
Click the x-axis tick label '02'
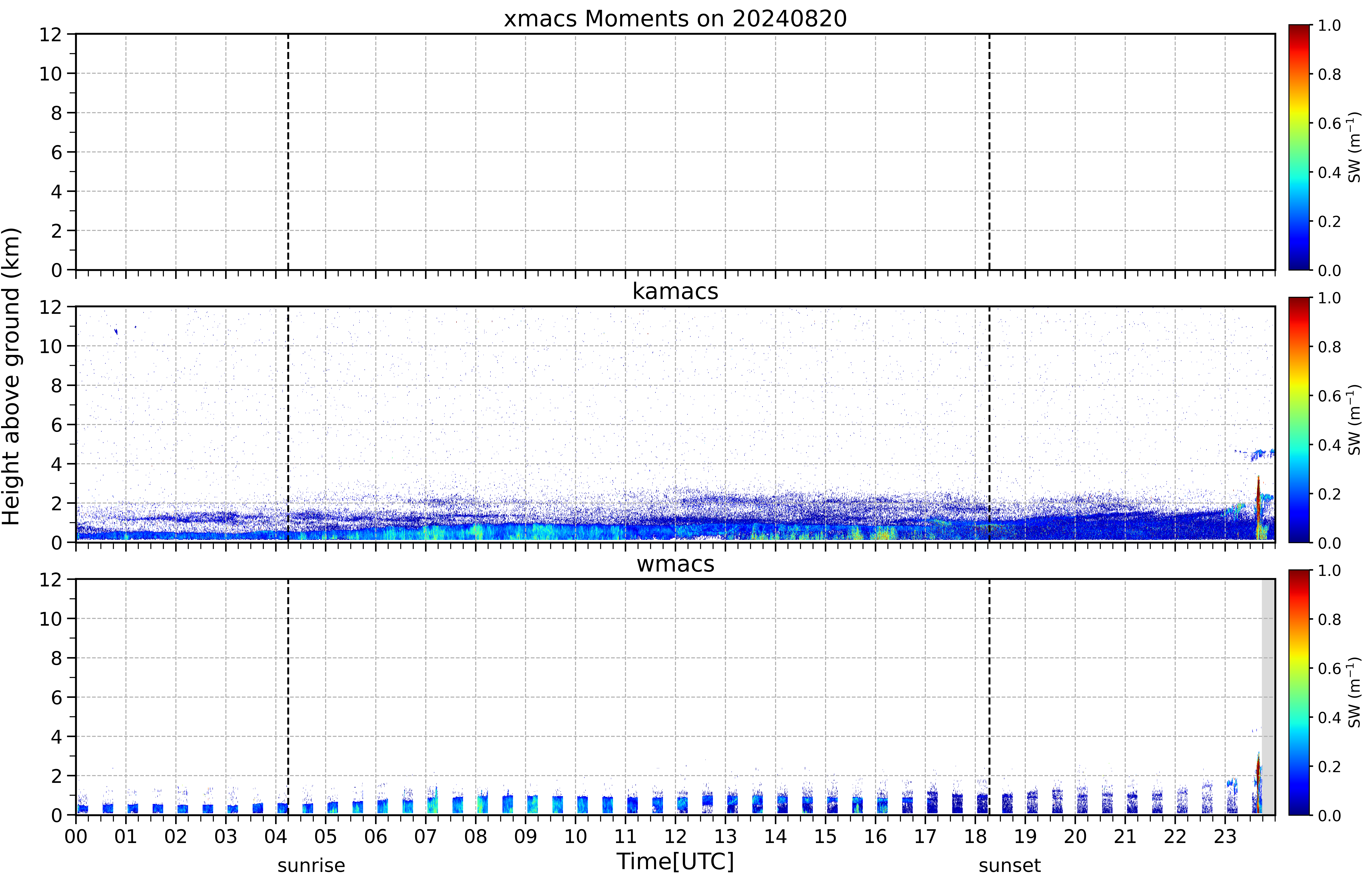click(x=176, y=836)
